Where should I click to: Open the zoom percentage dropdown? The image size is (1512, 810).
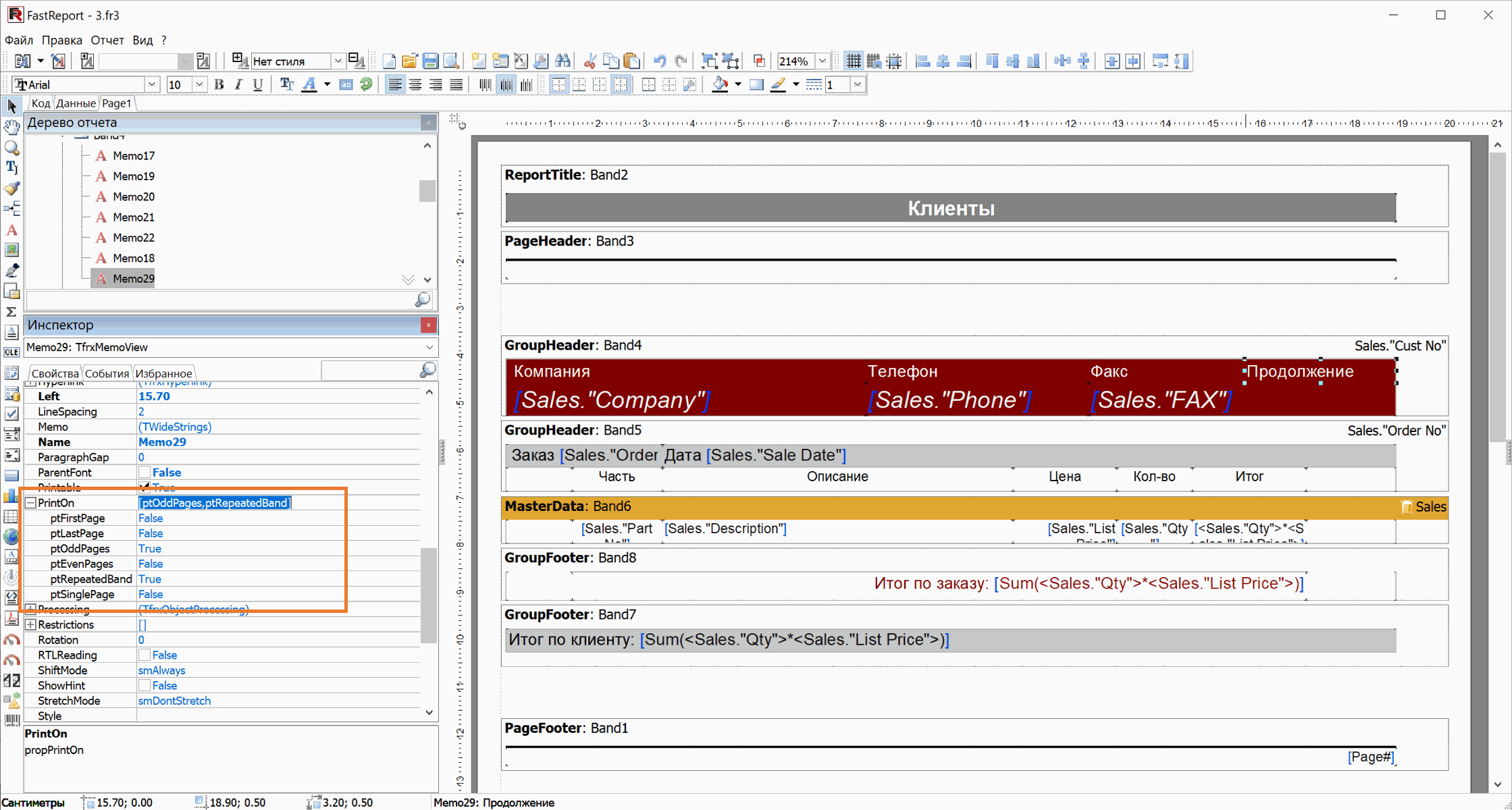(x=823, y=61)
